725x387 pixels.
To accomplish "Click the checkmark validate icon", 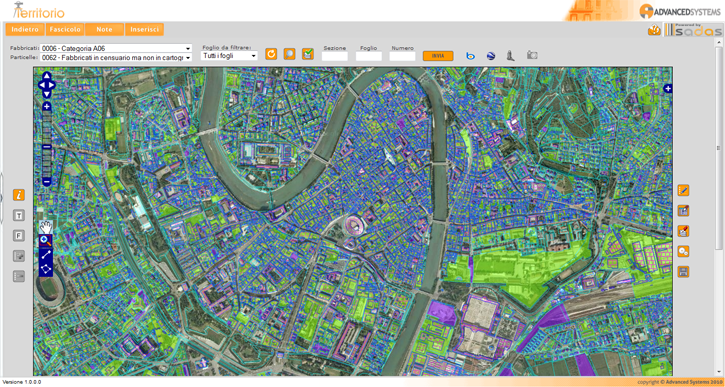I will click(308, 54).
